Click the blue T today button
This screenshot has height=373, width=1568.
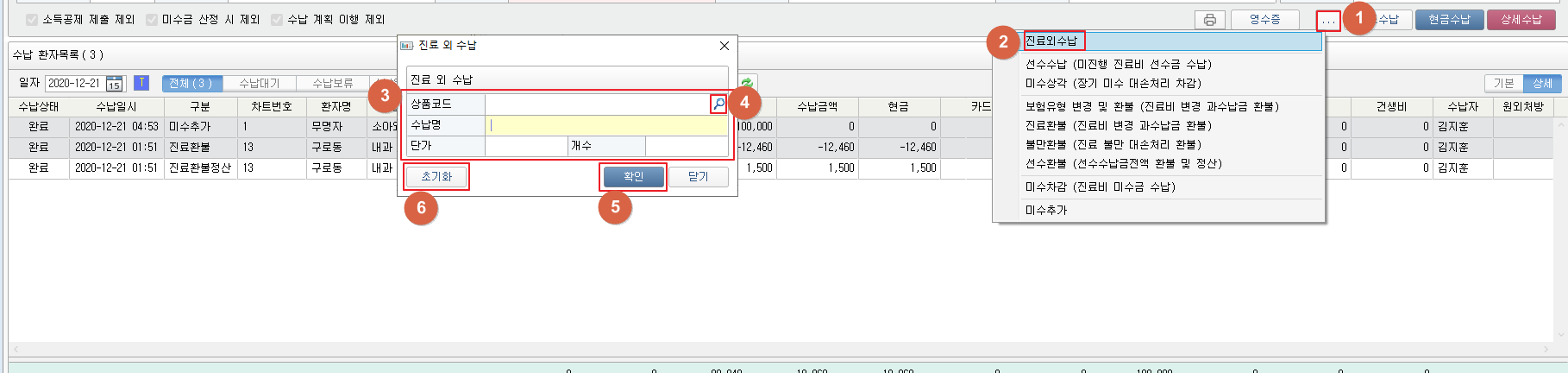141,83
